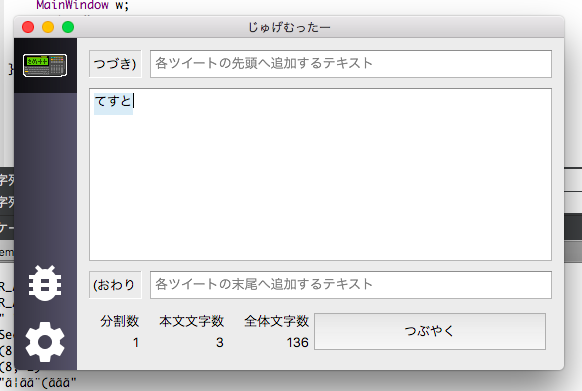
Task: Click the 全体文字数 label
Action: pyautogui.click(x=277, y=321)
